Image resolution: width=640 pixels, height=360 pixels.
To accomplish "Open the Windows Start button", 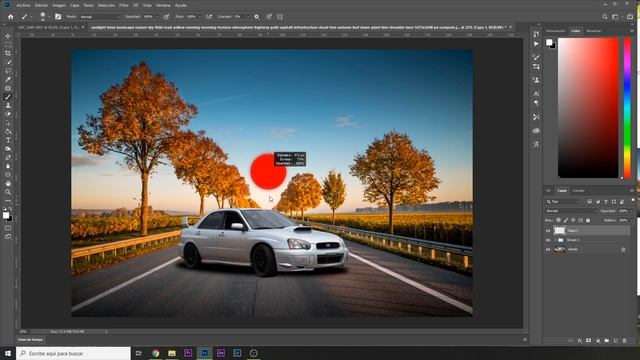I will coord(7,353).
